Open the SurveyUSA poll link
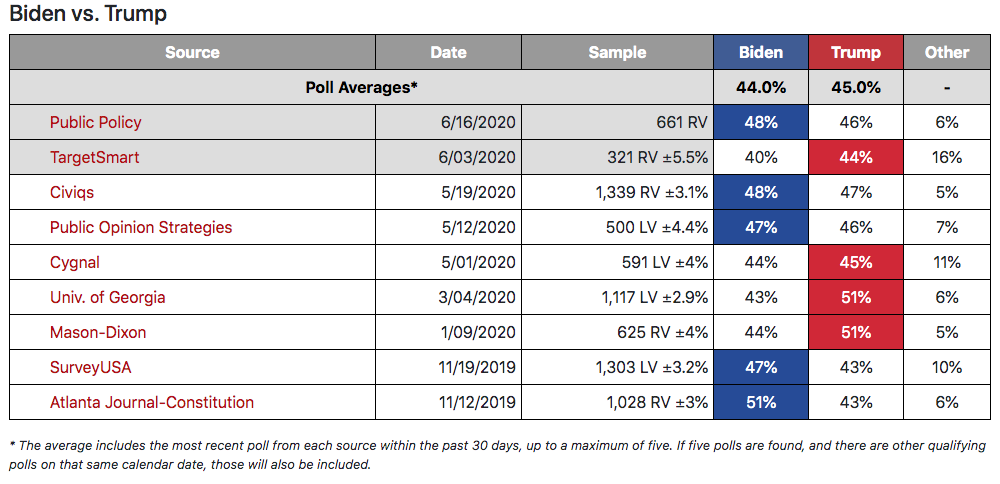Image resolution: width=1000 pixels, height=484 pixels. coord(91,367)
